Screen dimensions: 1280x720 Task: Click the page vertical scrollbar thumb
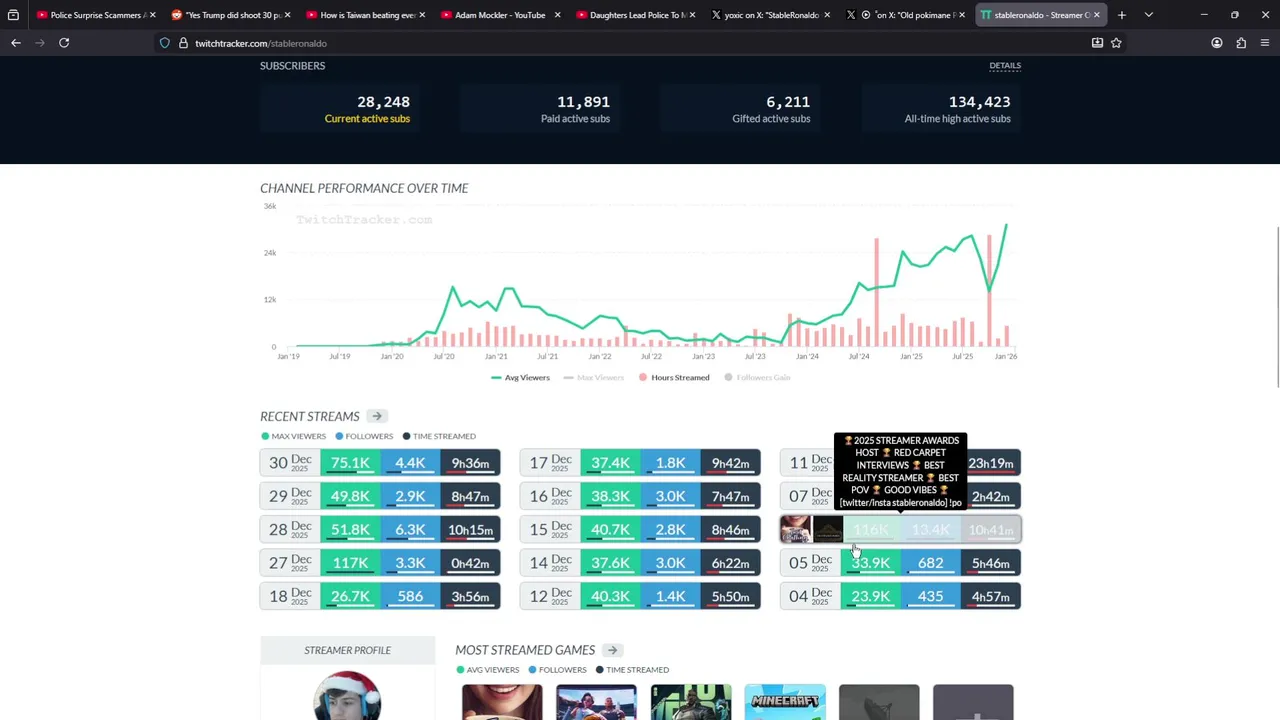coord(1277,308)
